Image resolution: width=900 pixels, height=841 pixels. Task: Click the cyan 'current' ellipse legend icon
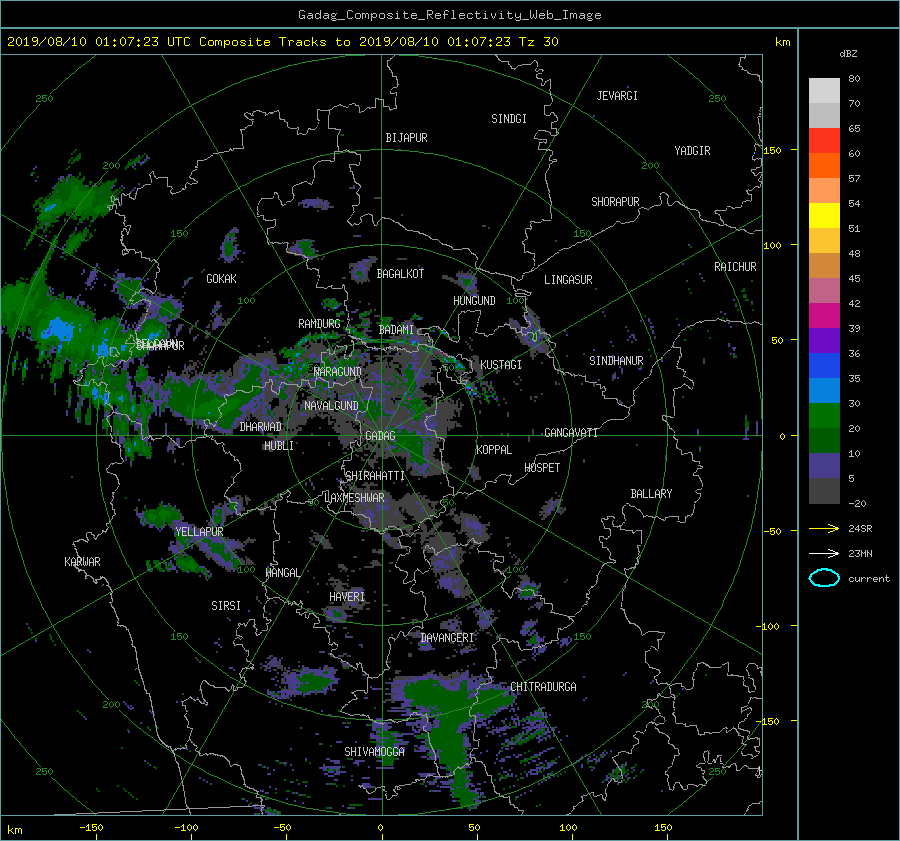tap(824, 578)
